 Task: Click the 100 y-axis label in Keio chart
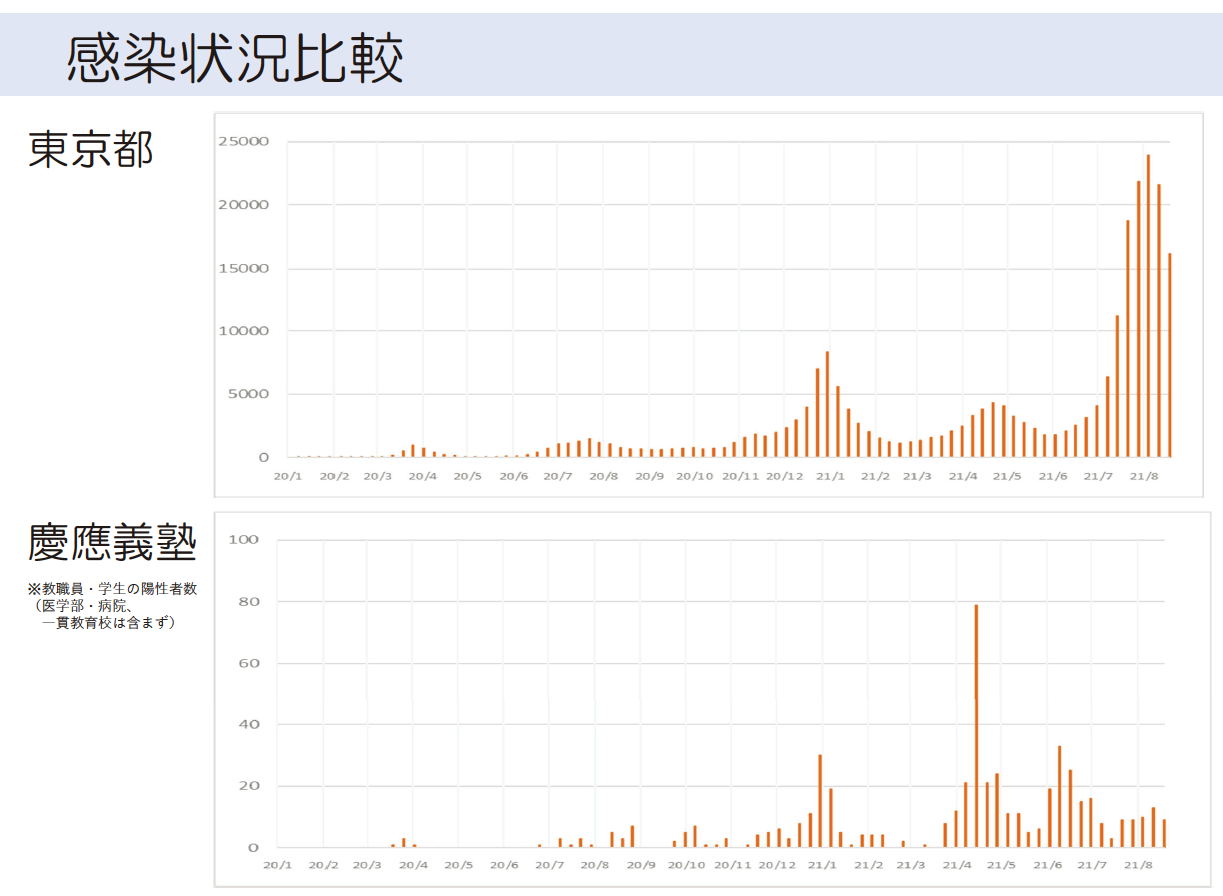point(245,540)
